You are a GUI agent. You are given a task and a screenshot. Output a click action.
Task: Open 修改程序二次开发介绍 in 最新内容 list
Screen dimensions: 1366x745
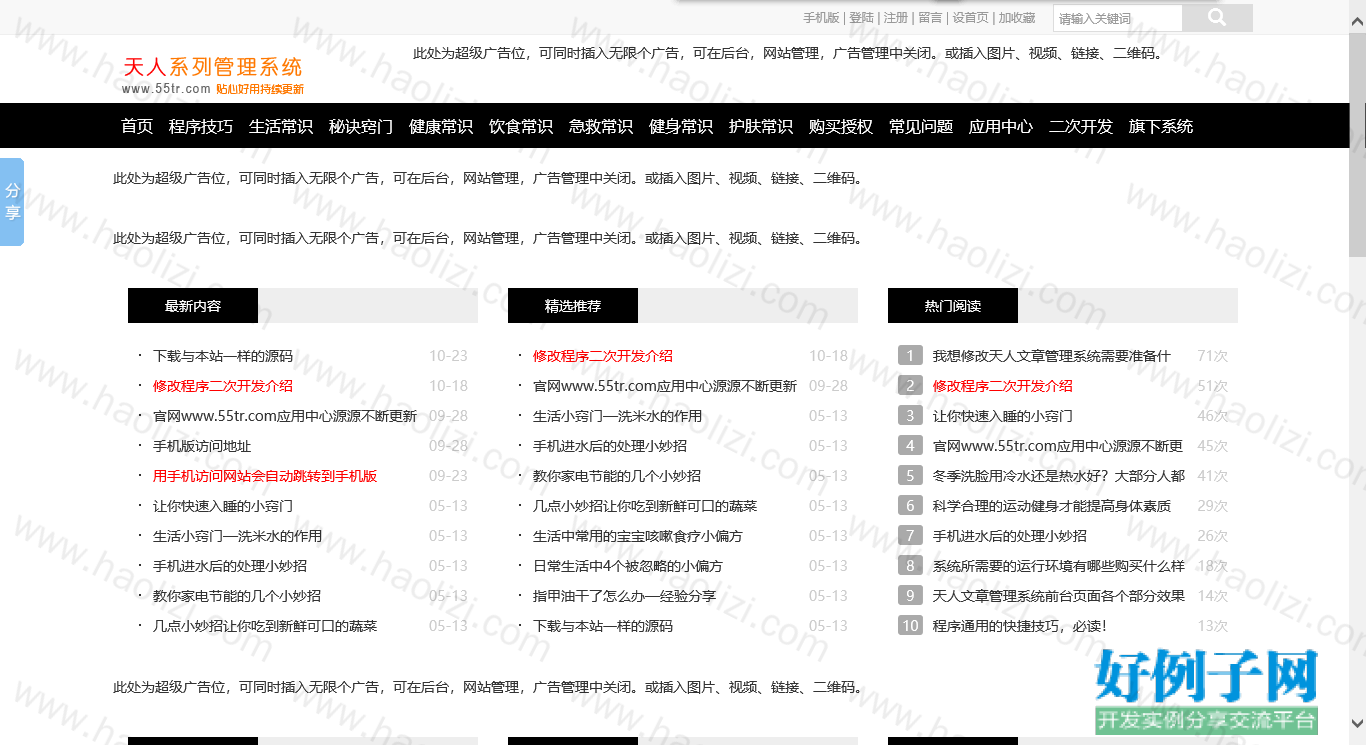click(223, 386)
